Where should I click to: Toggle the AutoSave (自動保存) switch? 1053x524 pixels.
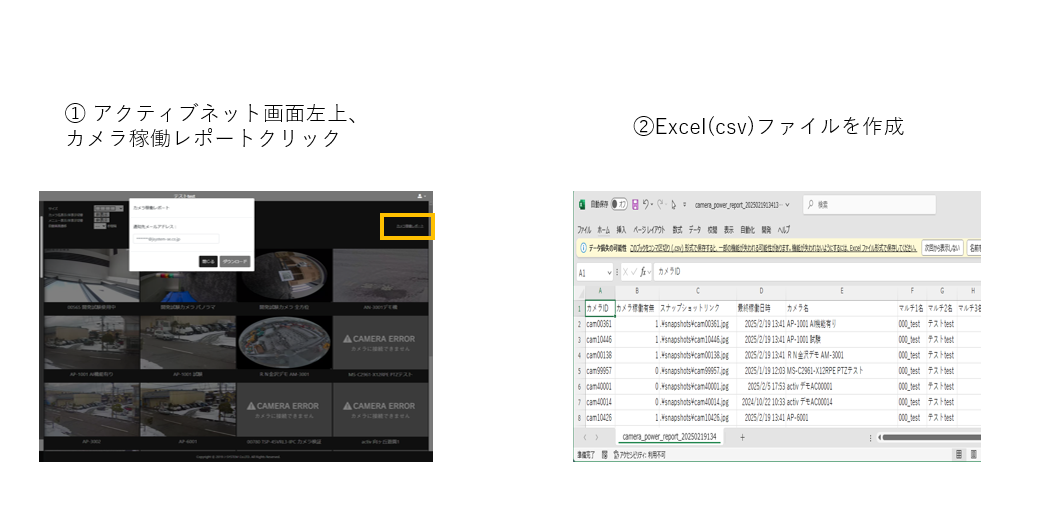tap(619, 204)
